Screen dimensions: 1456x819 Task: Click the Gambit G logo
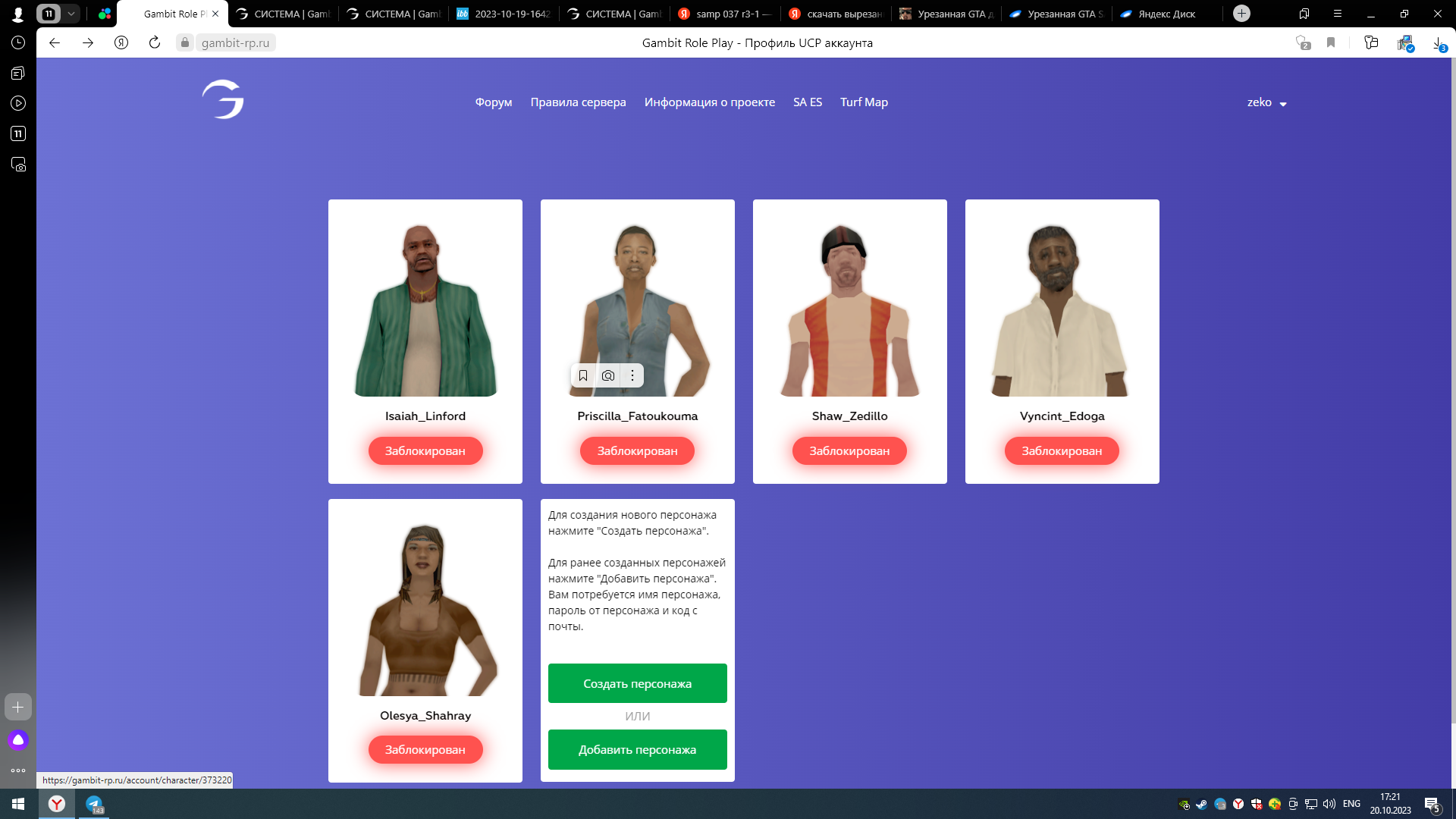click(223, 99)
